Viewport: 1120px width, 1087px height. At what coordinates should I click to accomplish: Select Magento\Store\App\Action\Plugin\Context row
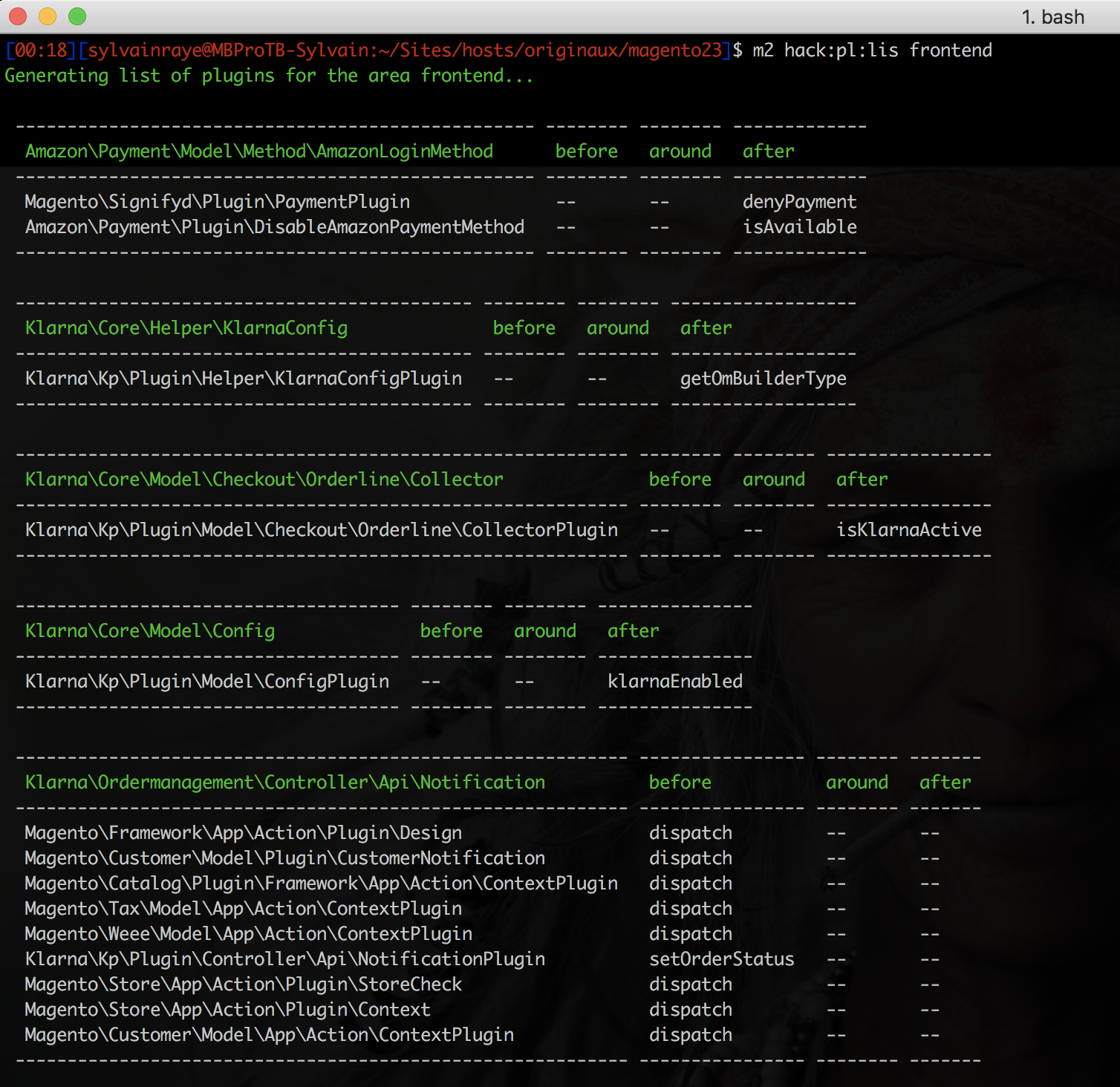tap(483, 1010)
